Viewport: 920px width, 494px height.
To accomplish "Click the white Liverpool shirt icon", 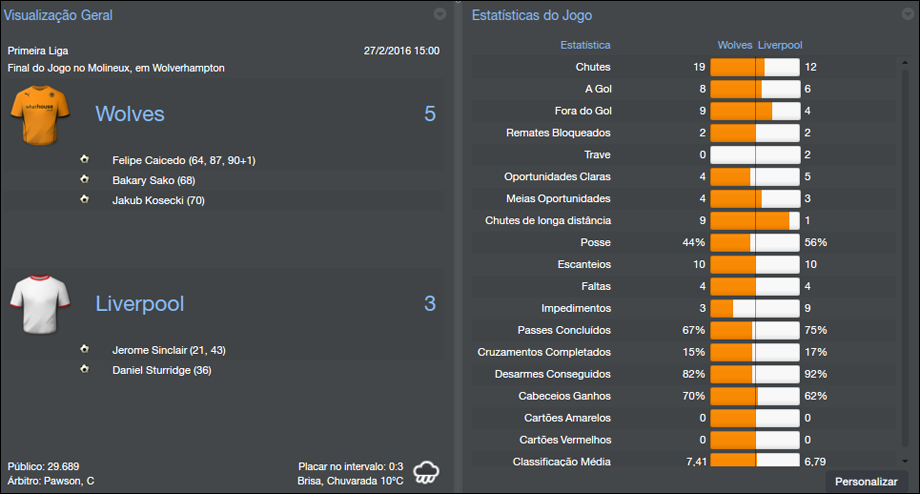I will click(x=37, y=304).
